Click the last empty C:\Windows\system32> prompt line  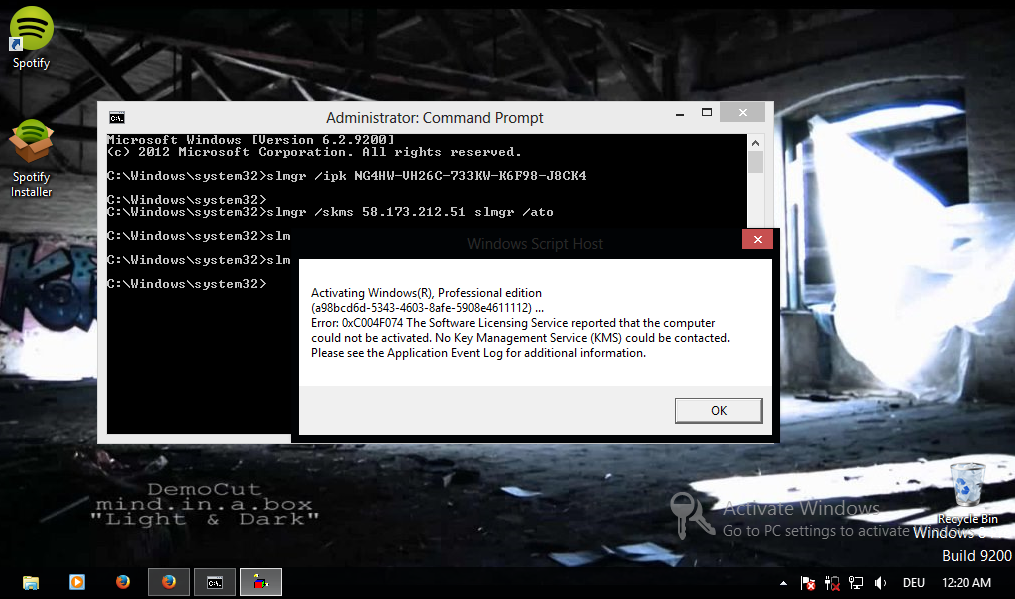coord(186,284)
